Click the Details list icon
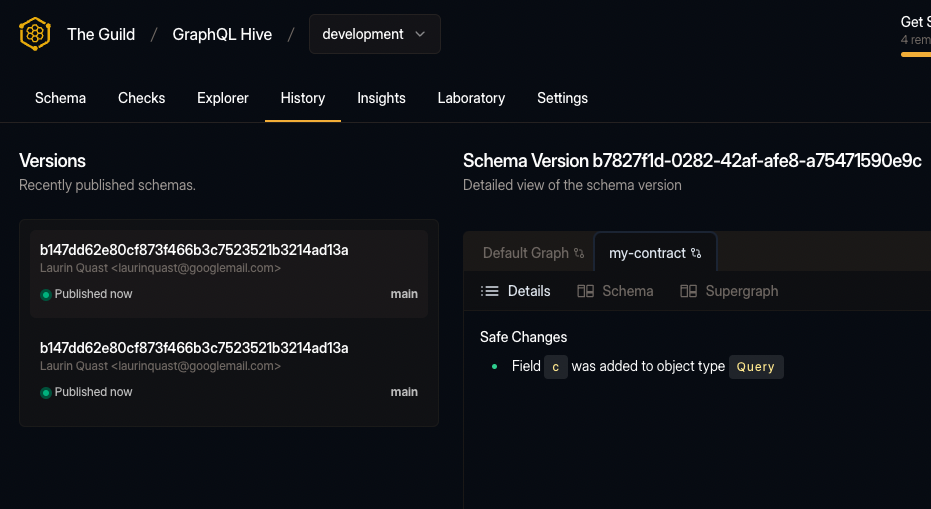This screenshot has width=931, height=509. coord(490,291)
